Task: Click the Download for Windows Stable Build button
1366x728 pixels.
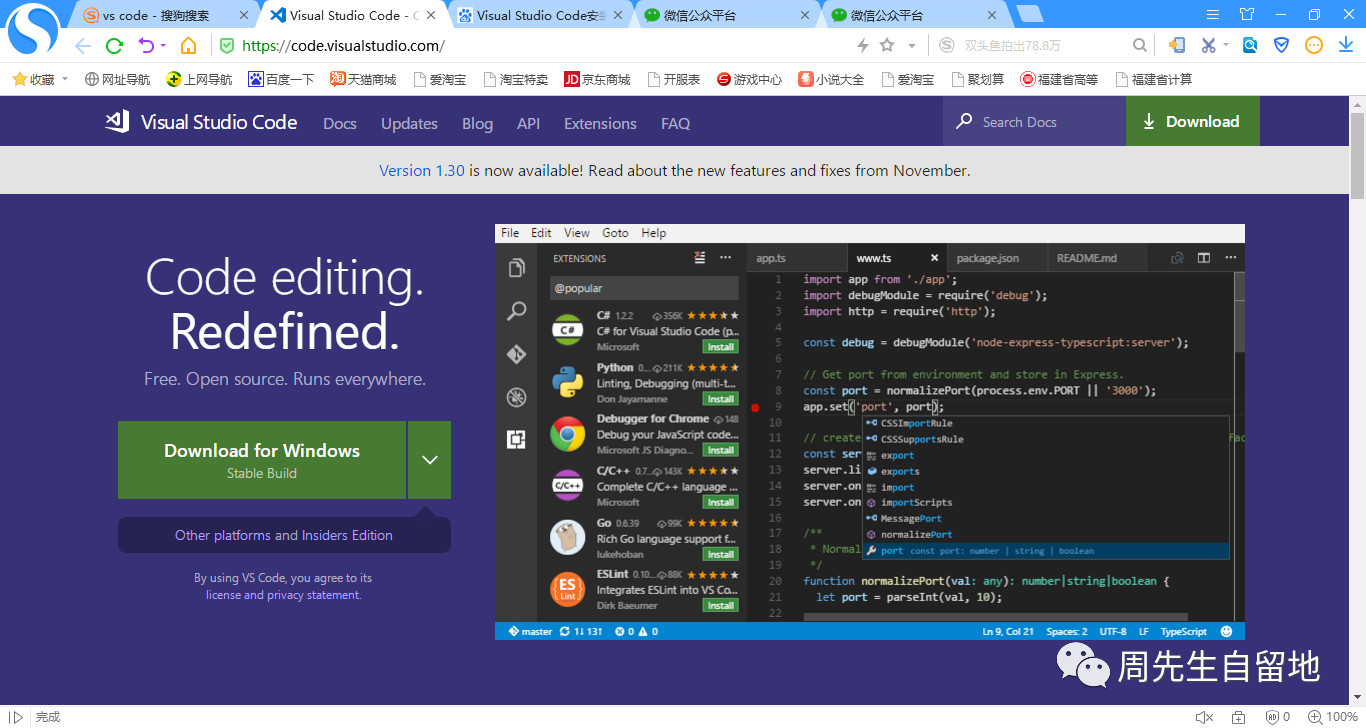Action: 262,460
